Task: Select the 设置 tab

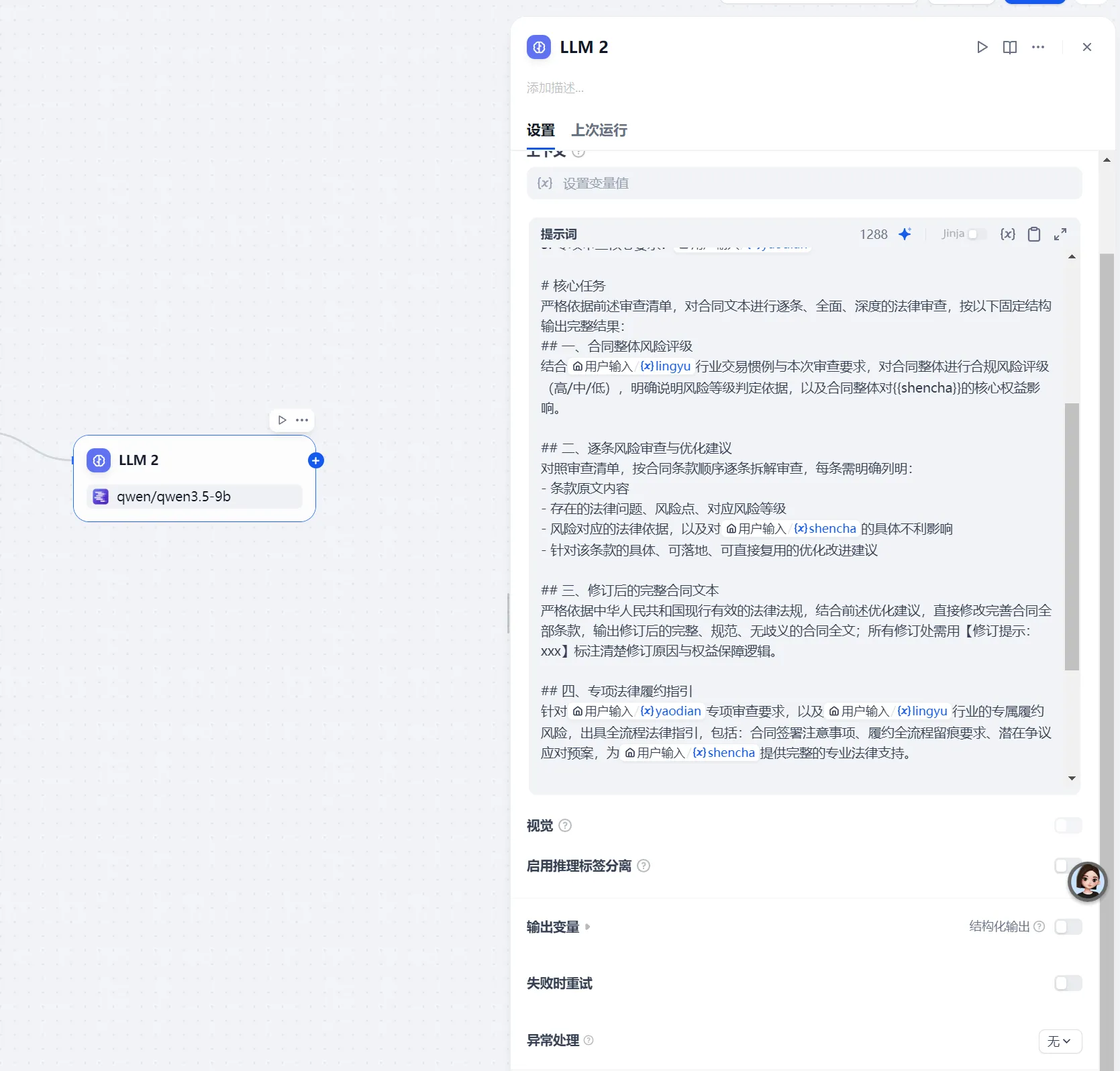Action: (540, 130)
